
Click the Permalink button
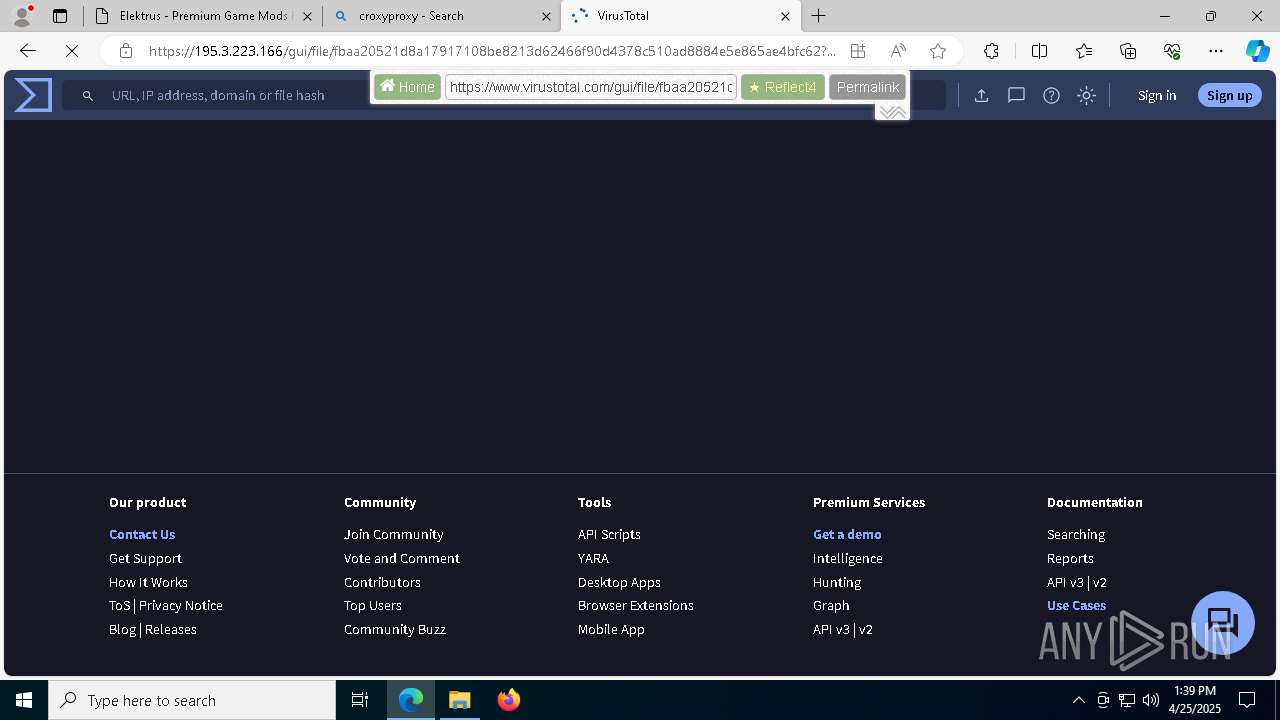click(868, 87)
